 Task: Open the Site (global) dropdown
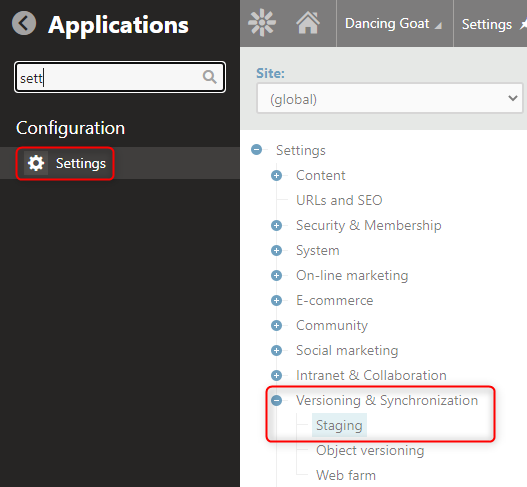click(390, 98)
